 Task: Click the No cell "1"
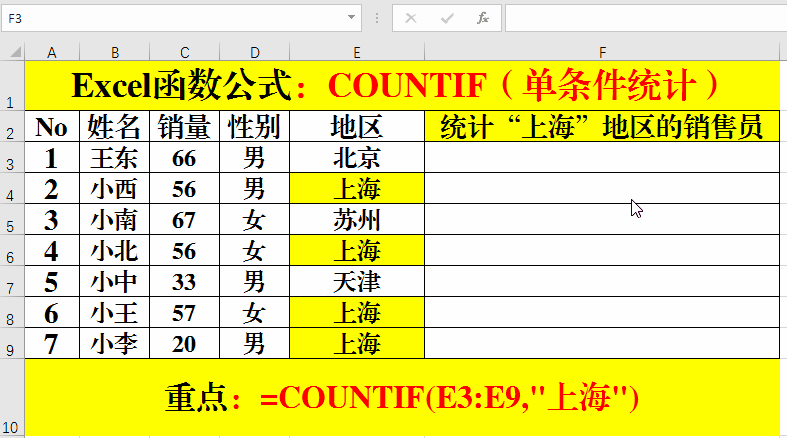click(52, 157)
